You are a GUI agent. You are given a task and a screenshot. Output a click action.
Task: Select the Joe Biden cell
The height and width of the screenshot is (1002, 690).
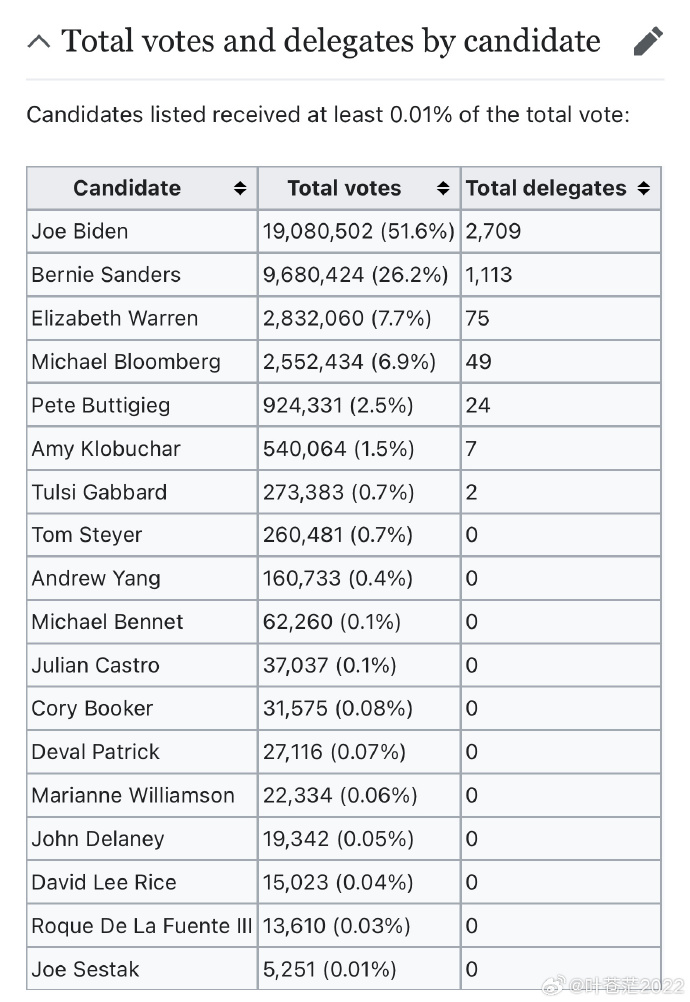coord(142,231)
